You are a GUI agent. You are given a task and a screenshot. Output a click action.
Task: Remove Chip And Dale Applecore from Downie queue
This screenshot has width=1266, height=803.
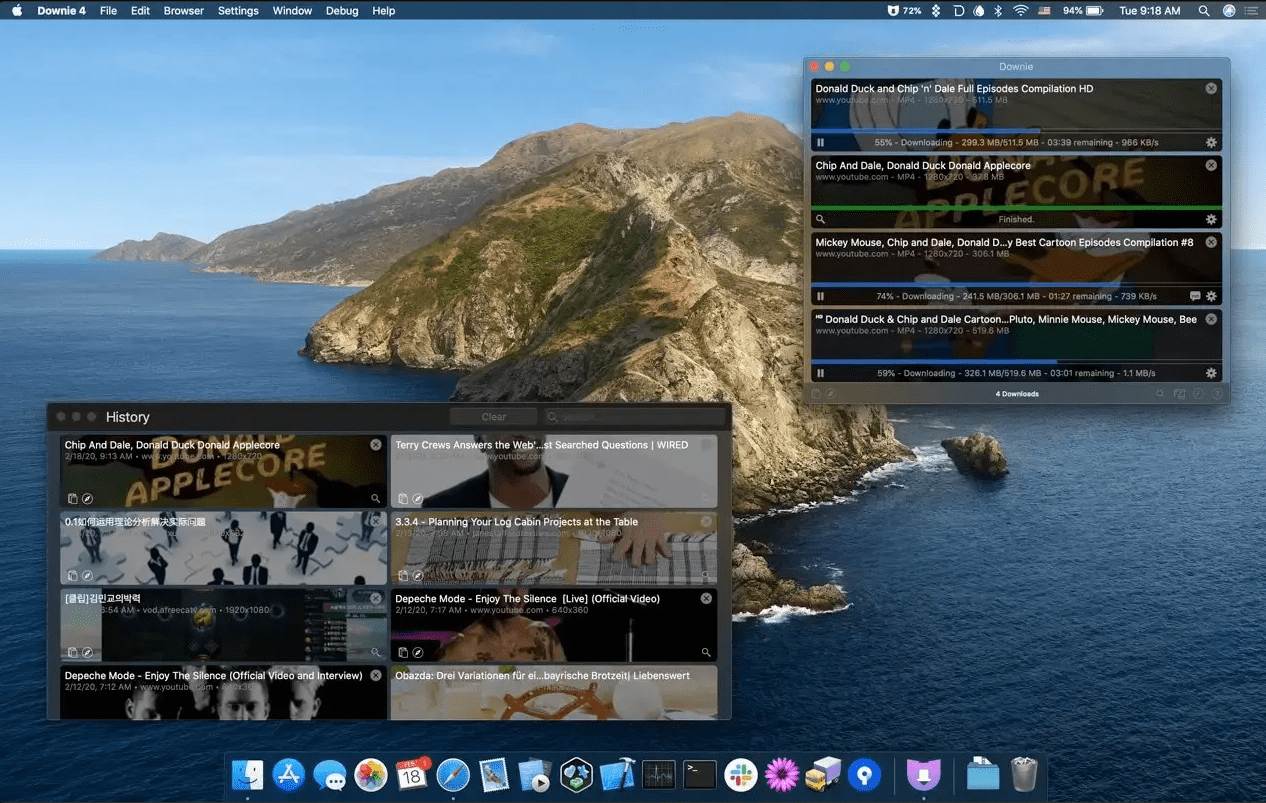[1211, 165]
